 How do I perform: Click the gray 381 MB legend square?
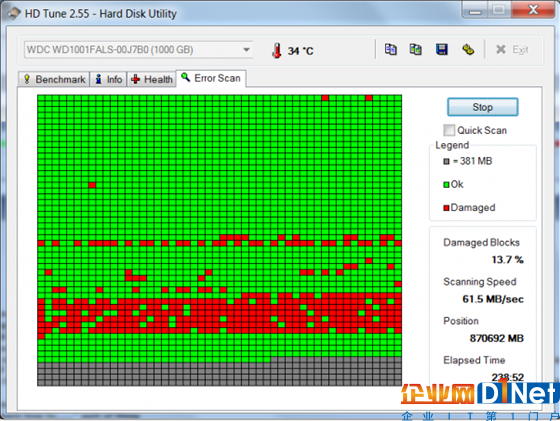446,161
